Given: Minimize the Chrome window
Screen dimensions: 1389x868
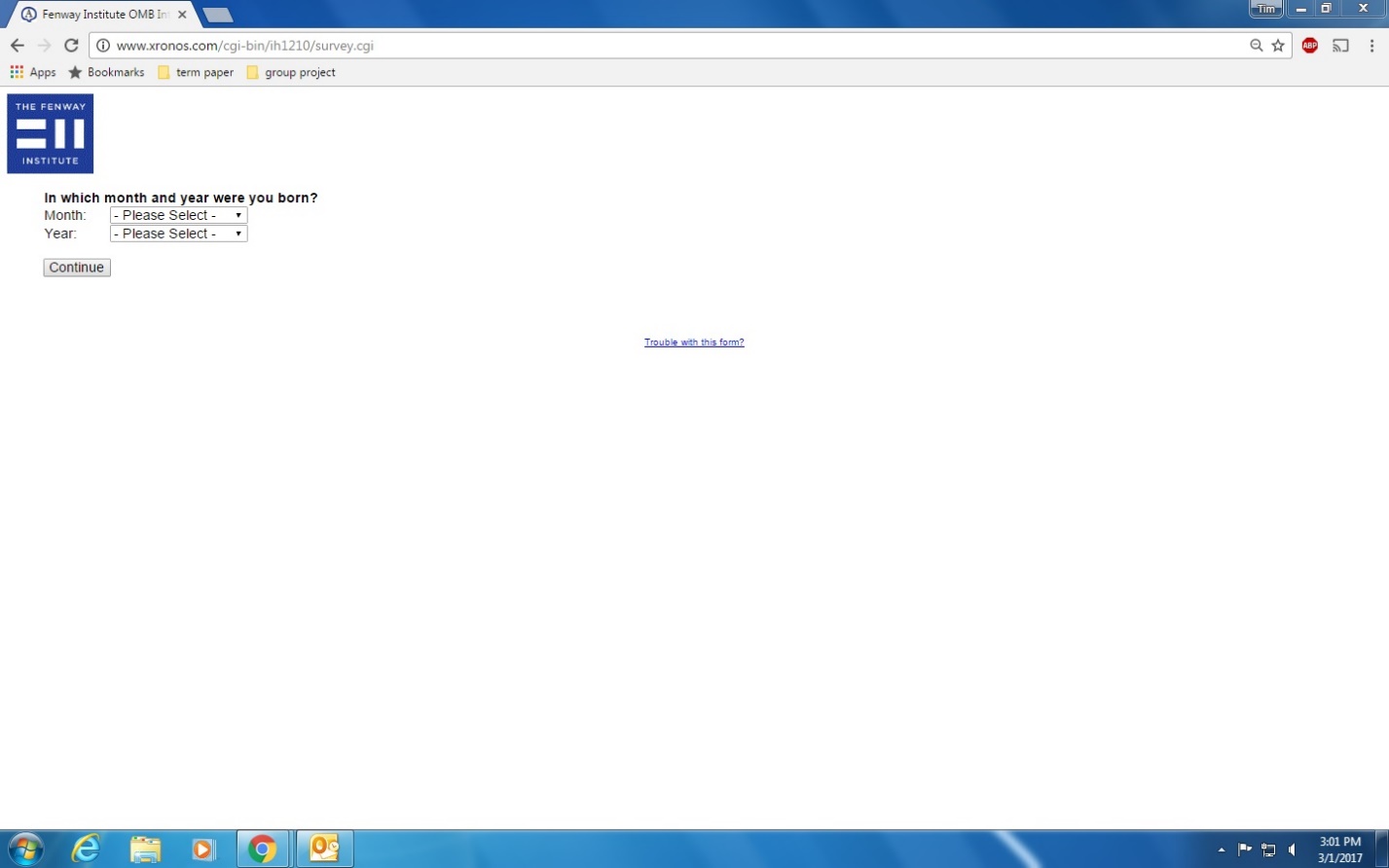Looking at the screenshot, I should click(x=1300, y=9).
